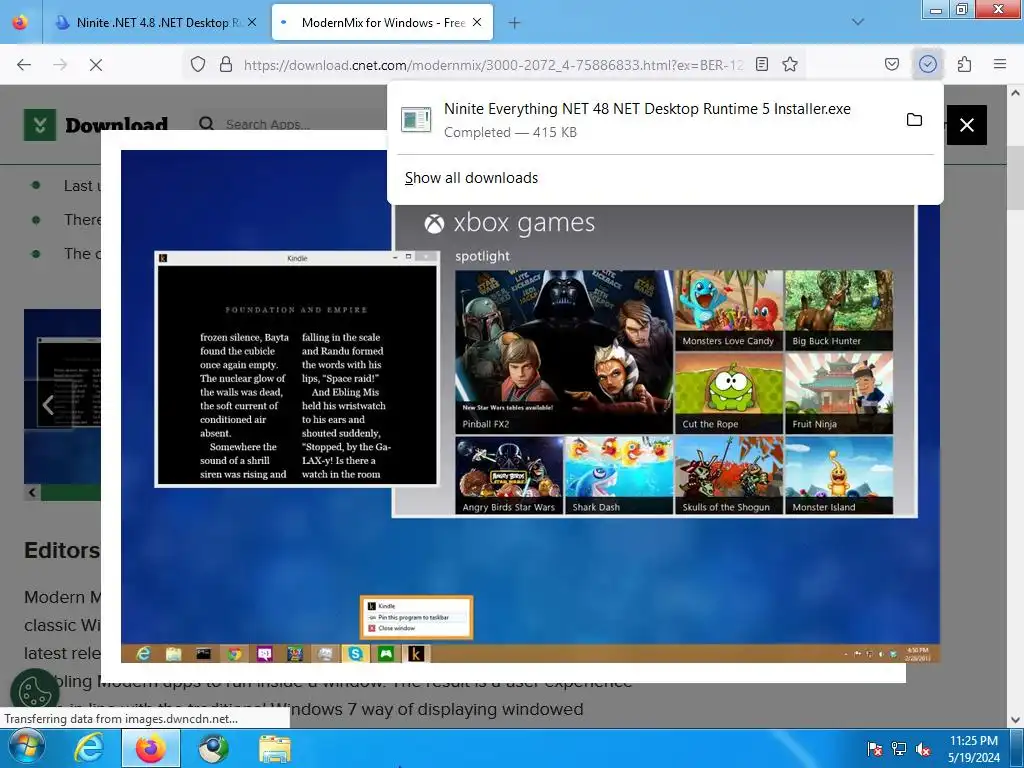This screenshot has width=1024, height=768.
Task: Toggle Reader View icon in address bar
Action: [761, 64]
